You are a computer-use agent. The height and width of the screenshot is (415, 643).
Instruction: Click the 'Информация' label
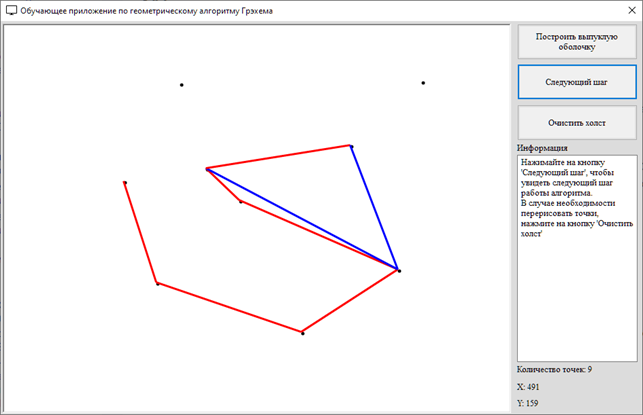542,148
